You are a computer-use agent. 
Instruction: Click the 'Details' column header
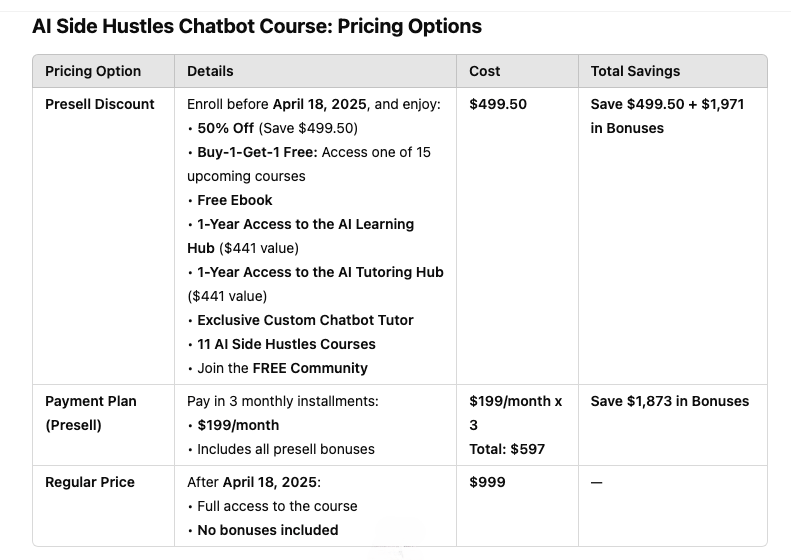tap(210, 71)
